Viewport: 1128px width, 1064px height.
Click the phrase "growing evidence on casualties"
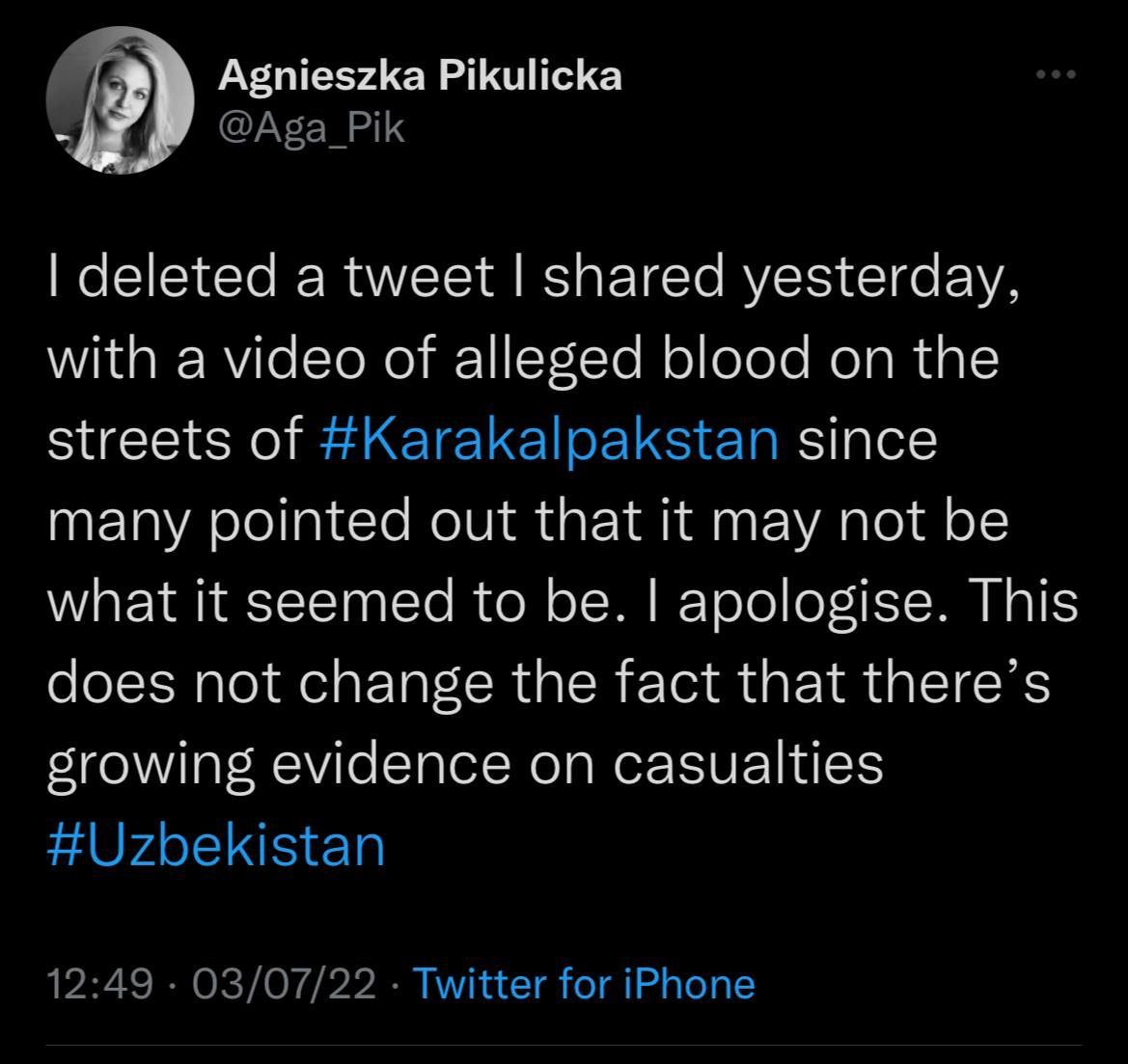pos(464,764)
